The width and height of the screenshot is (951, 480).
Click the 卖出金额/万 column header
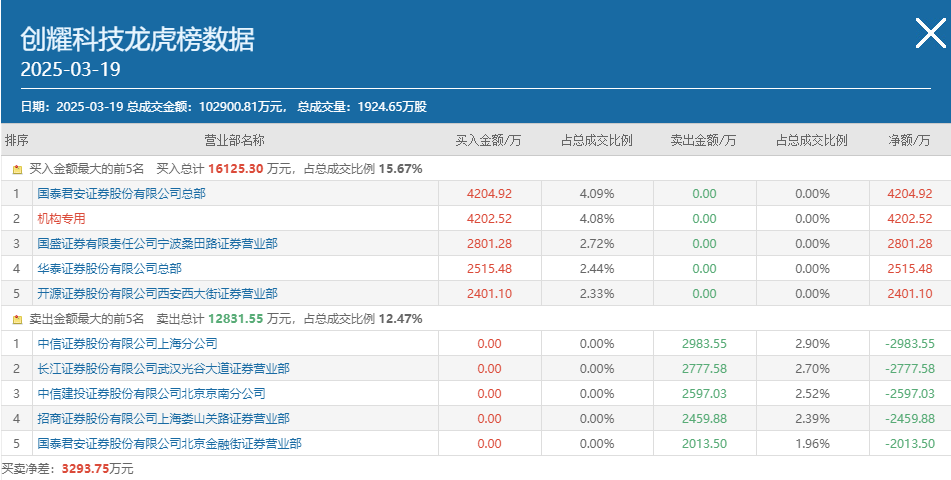click(704, 140)
